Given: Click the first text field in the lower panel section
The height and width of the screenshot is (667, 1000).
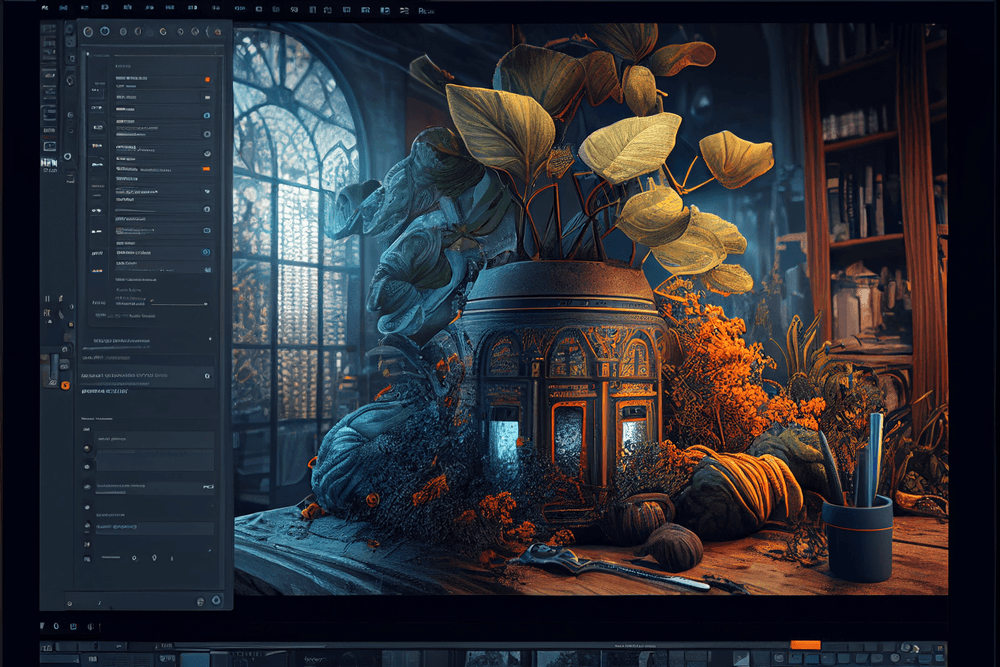Looking at the screenshot, I should pos(155,439).
